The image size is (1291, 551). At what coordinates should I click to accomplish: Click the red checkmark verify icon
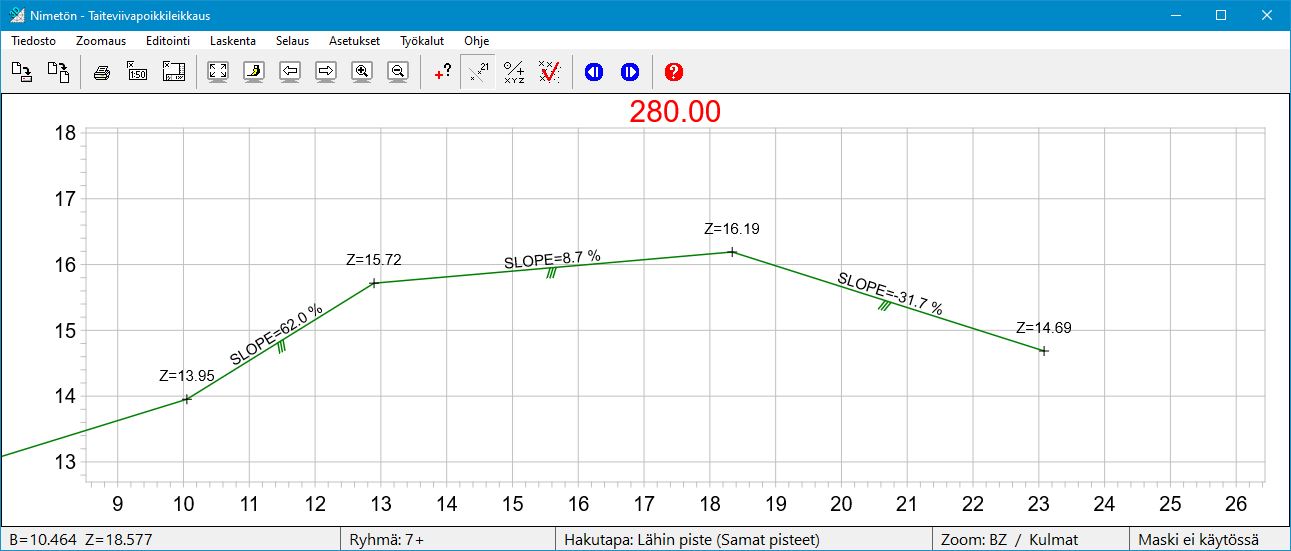pos(549,72)
